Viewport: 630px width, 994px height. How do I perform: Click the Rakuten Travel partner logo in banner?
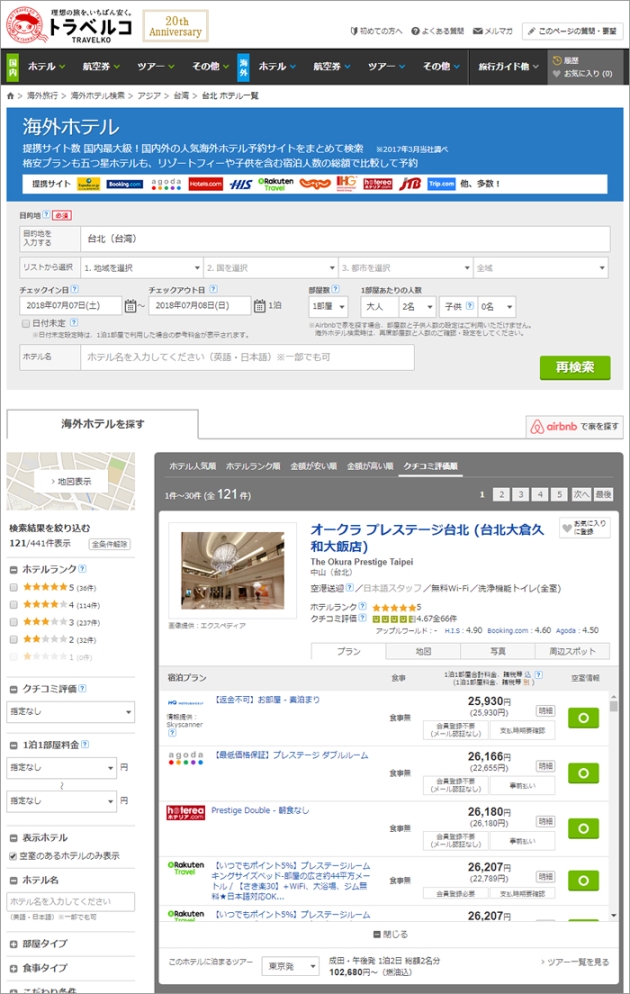(x=276, y=184)
